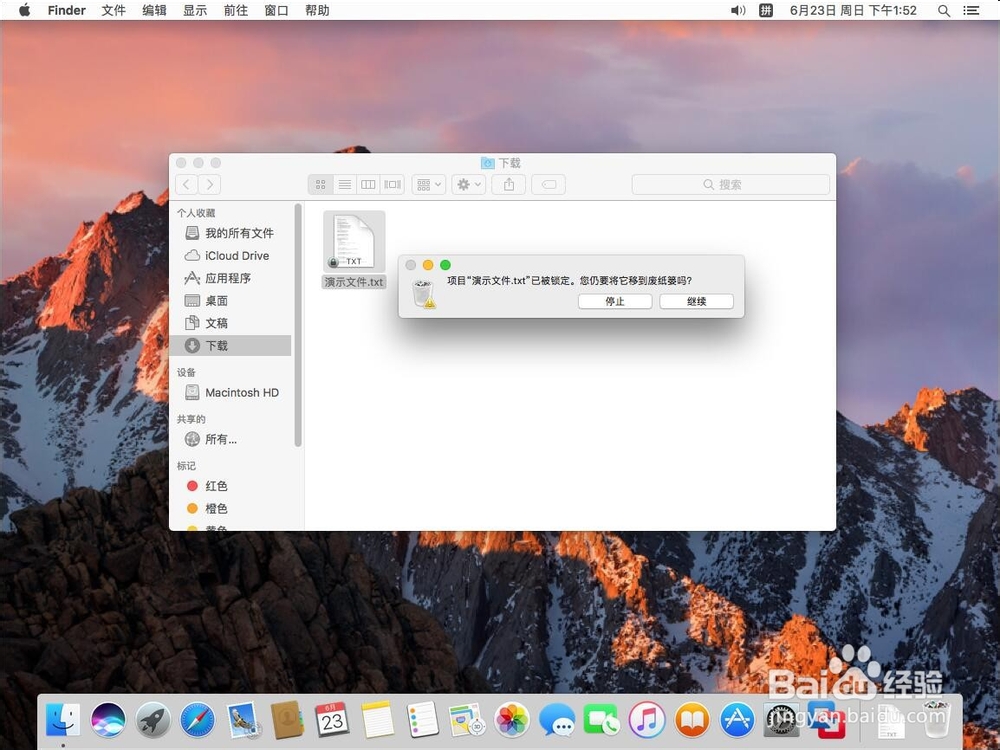Switch Finder to icon view
Image resolution: width=1000 pixels, height=750 pixels.
click(x=320, y=184)
